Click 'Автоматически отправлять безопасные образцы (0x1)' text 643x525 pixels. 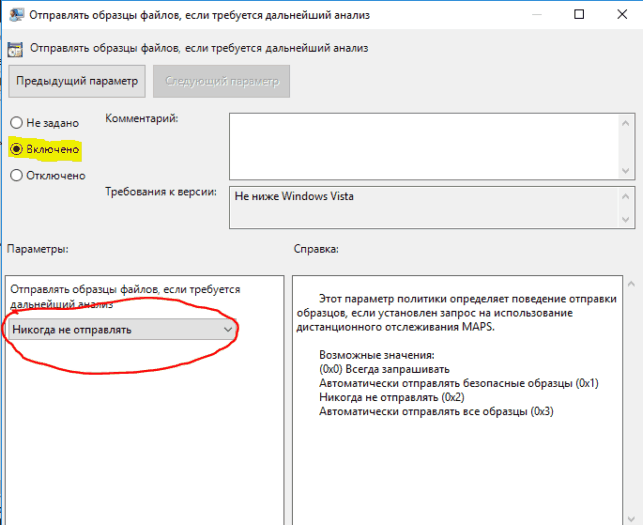tap(459, 383)
